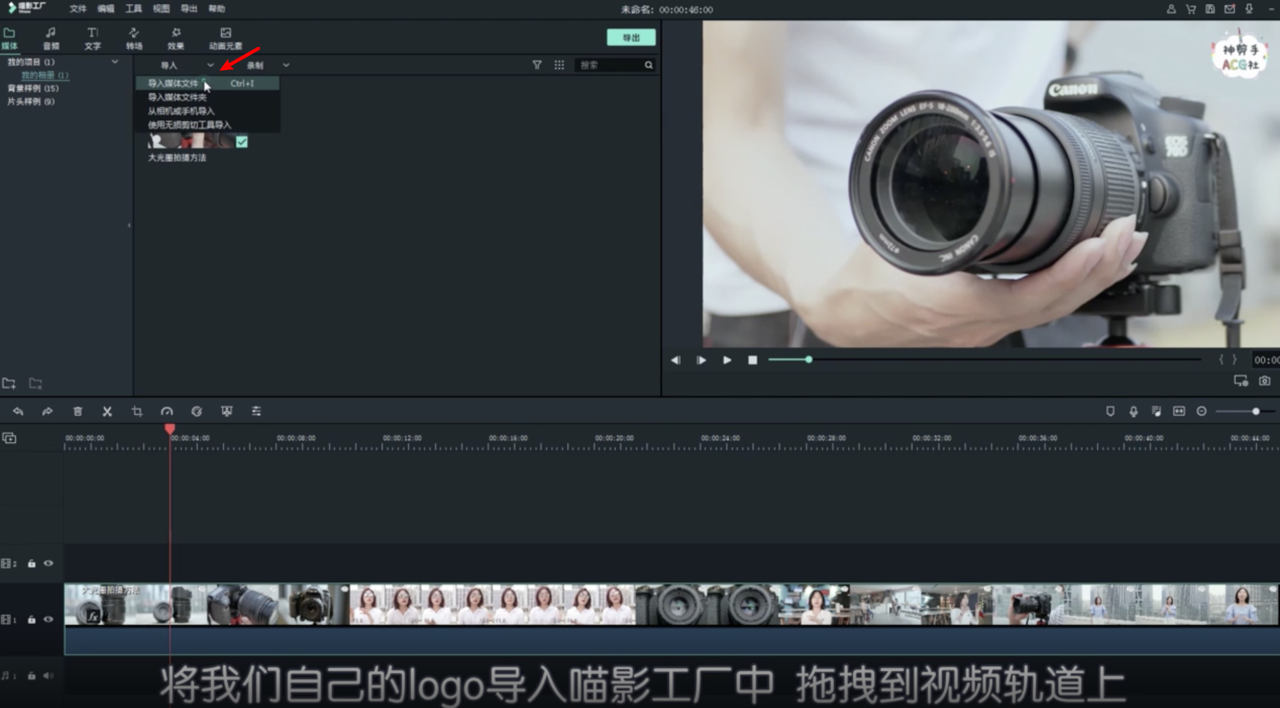The image size is (1280, 708).
Task: Open the 媒体 (Media) tab
Action: (x=9, y=38)
